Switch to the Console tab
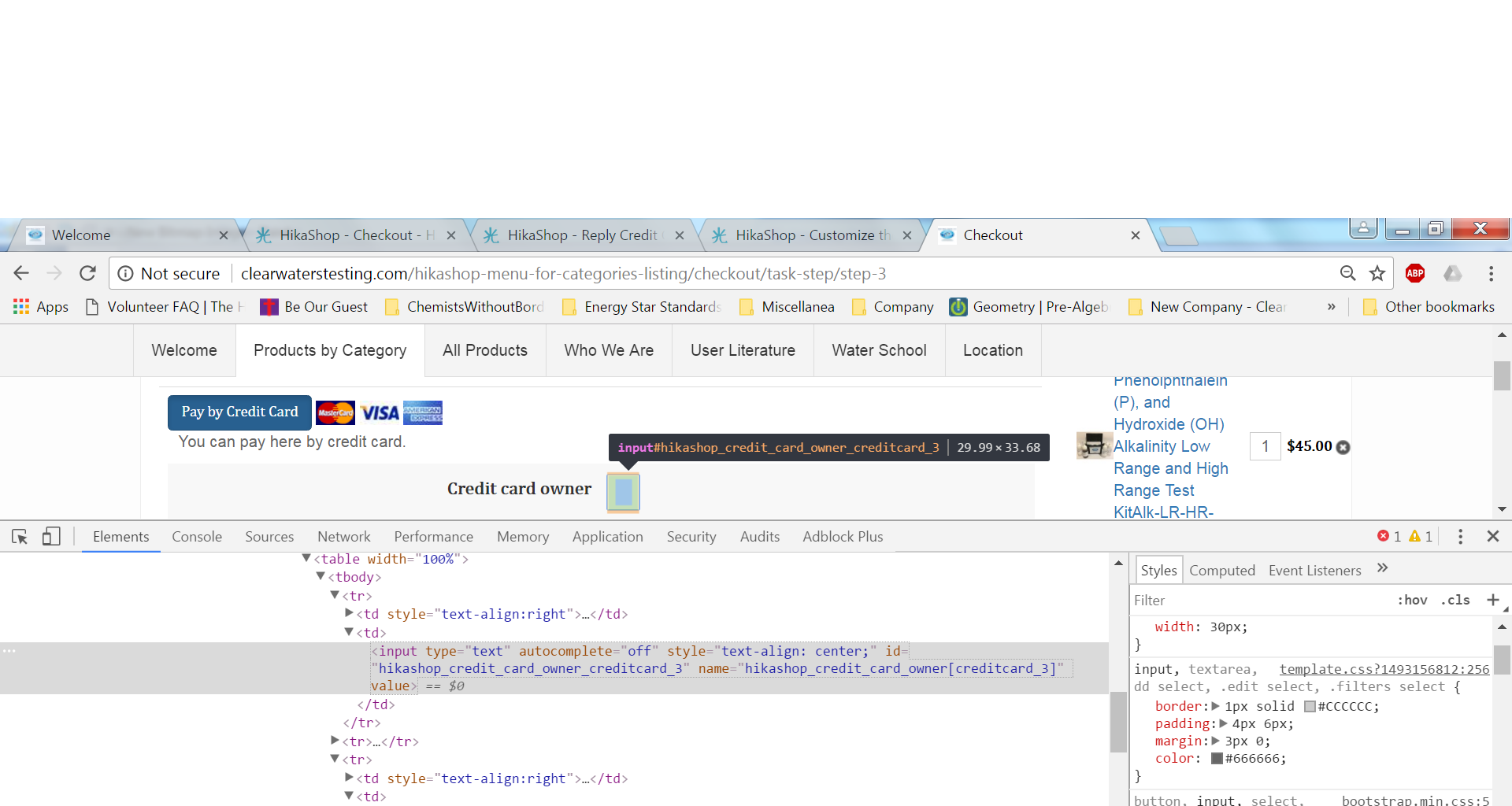The image size is (1512, 806). coord(197,537)
